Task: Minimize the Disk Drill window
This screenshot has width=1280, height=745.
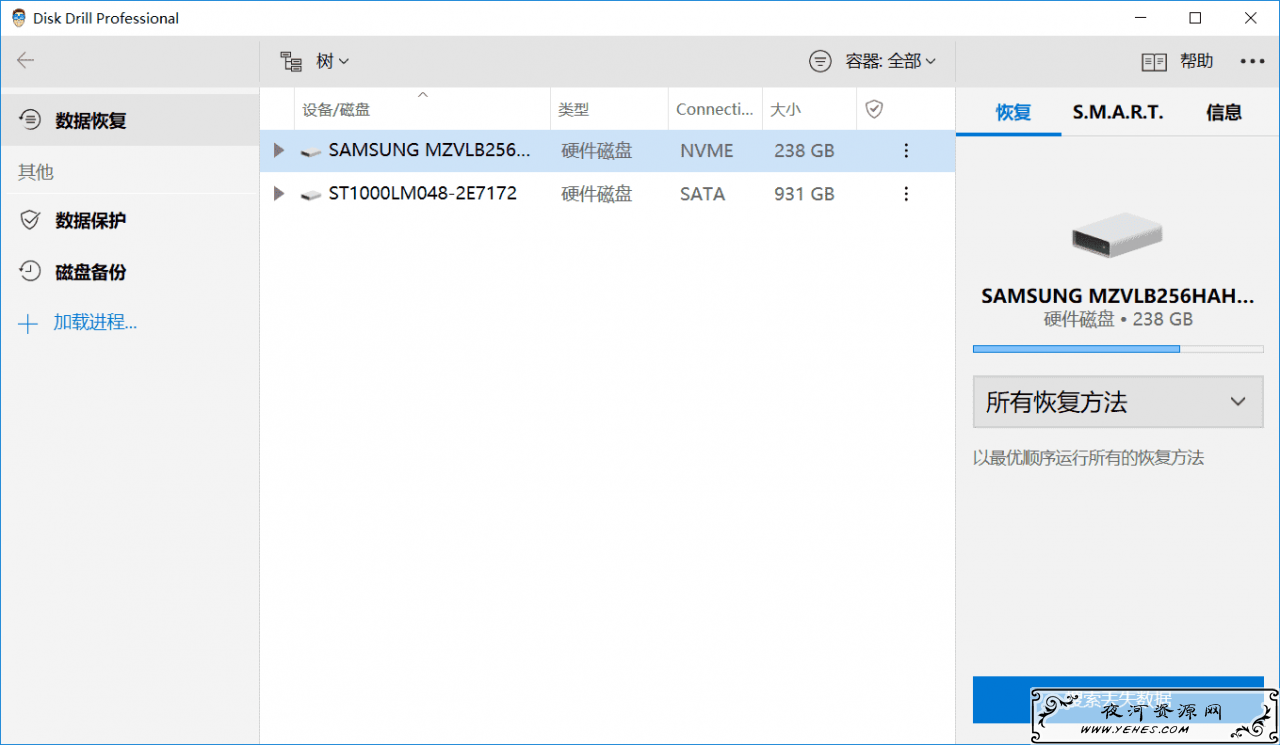Action: 1140,18
